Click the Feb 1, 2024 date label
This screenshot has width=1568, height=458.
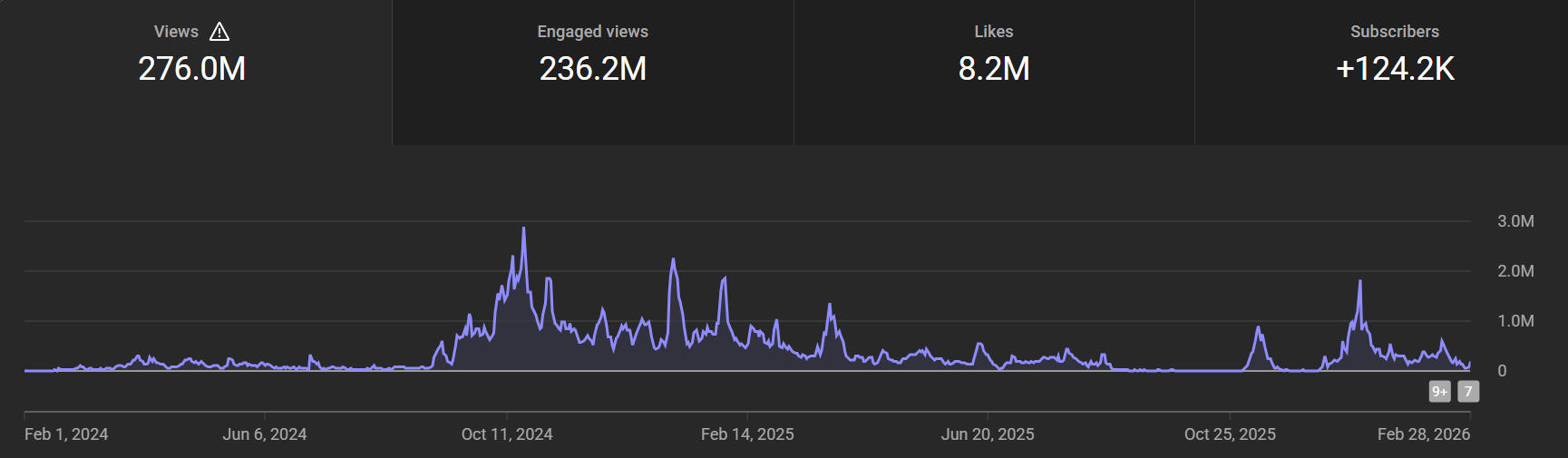[66, 434]
